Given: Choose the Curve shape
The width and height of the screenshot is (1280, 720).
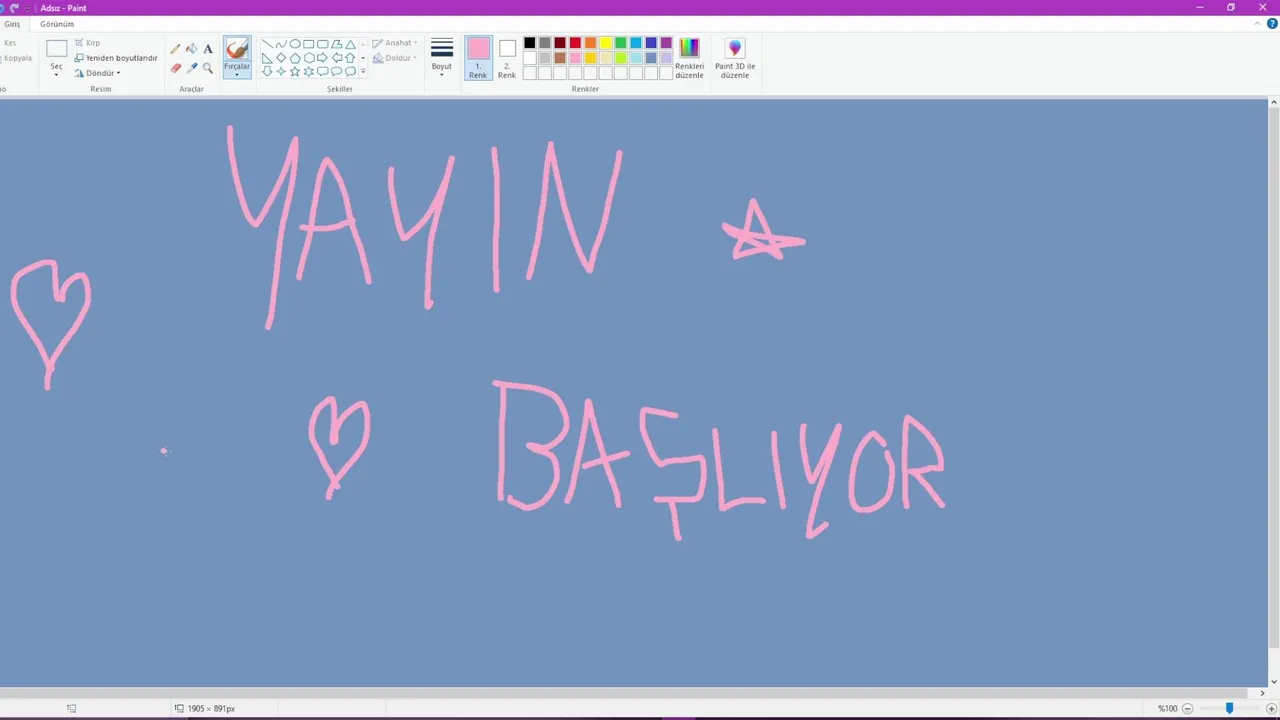Looking at the screenshot, I should tap(281, 44).
